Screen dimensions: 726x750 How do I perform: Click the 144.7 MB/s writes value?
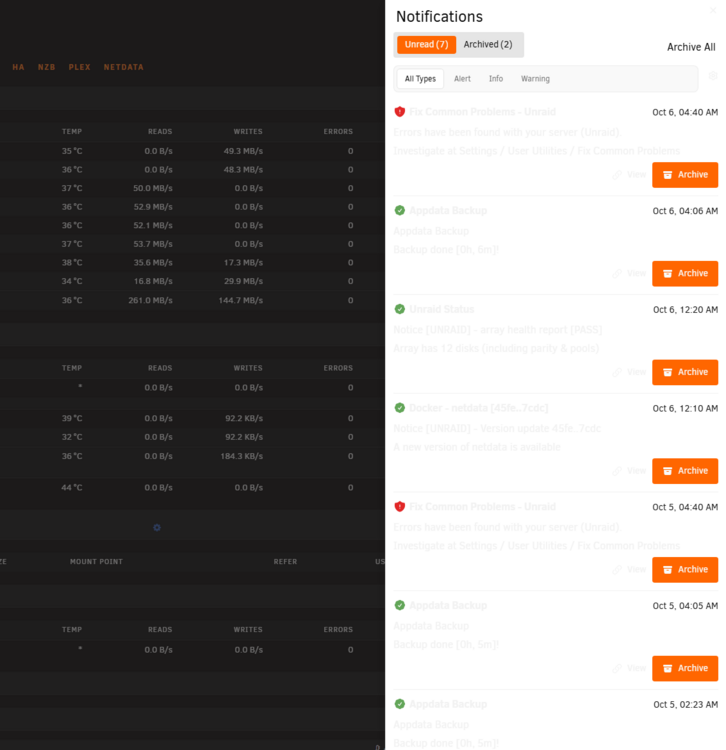(241, 300)
